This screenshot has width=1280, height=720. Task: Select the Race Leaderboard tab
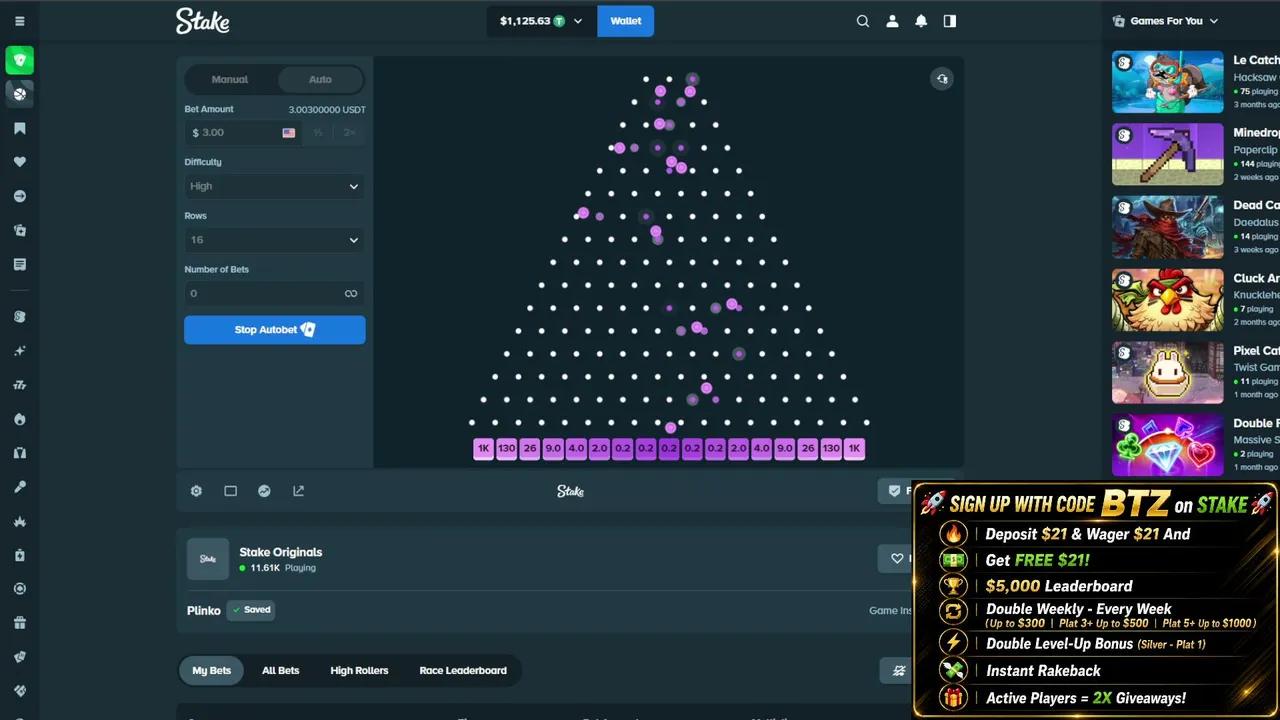point(463,671)
